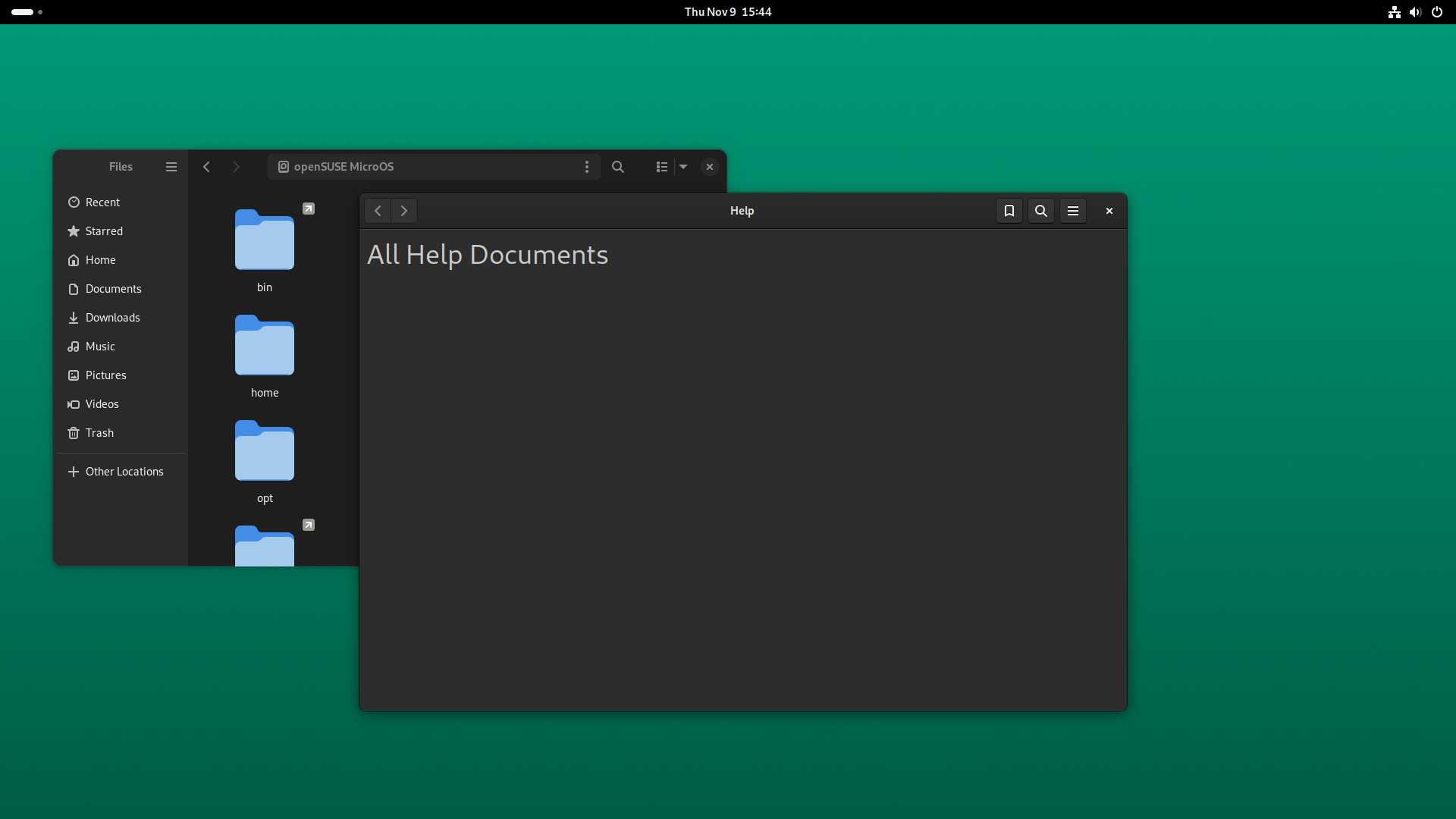Click the Recent clock icon in sidebar

pos(74,202)
